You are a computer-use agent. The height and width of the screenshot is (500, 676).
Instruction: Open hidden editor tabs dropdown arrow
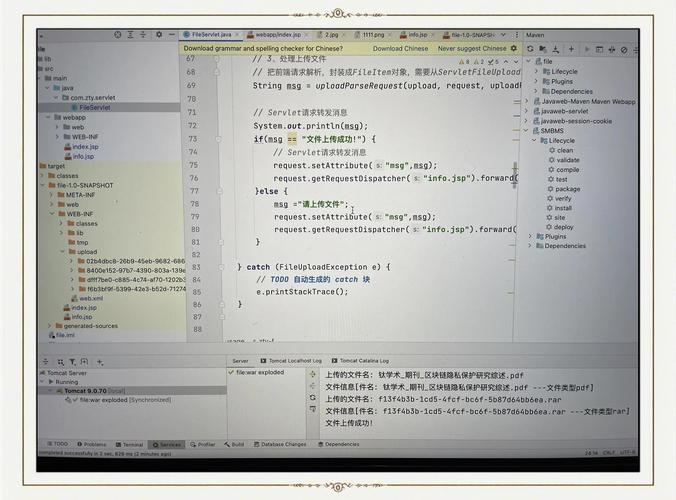503,34
